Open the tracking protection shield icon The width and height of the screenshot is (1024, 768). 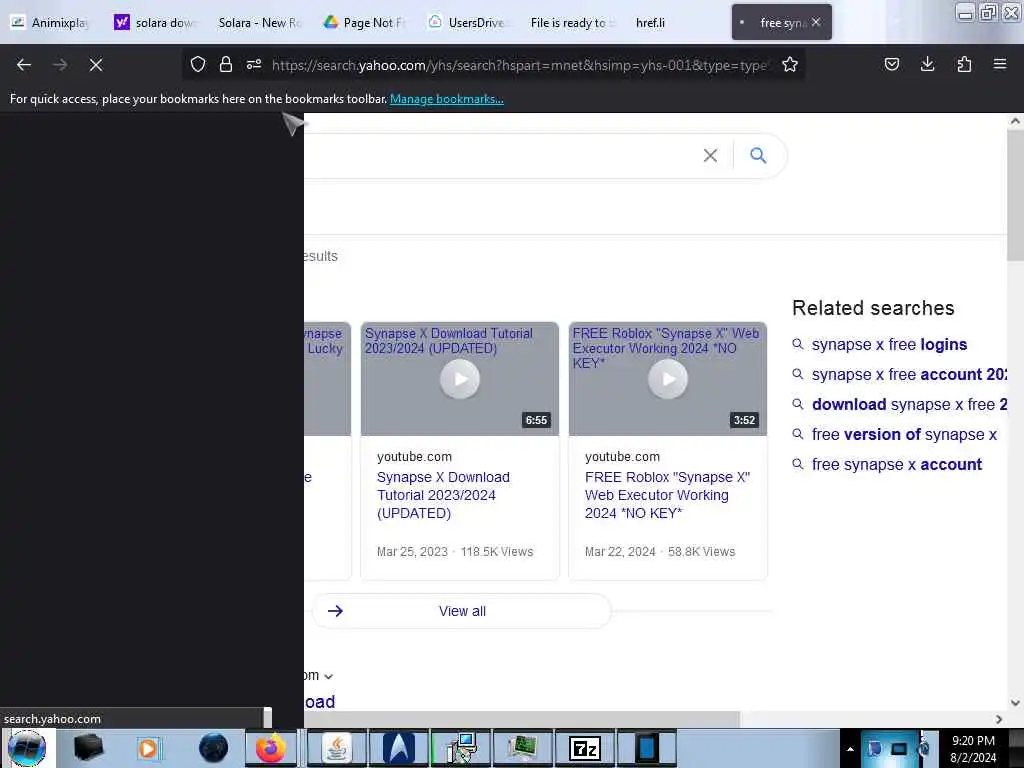click(x=198, y=64)
